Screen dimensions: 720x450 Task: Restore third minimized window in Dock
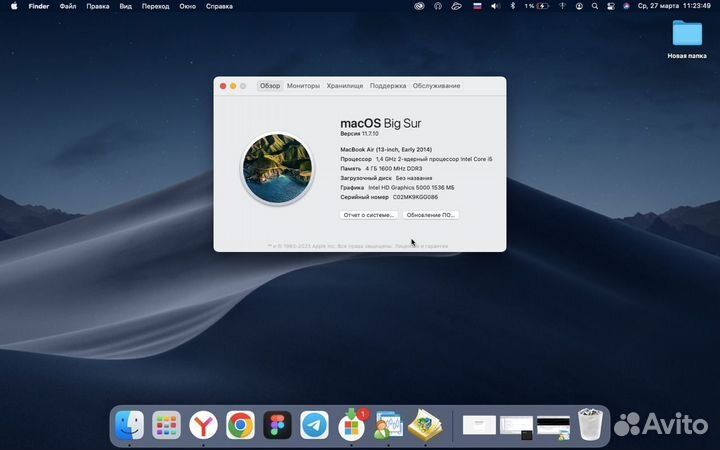pyautogui.click(x=554, y=428)
